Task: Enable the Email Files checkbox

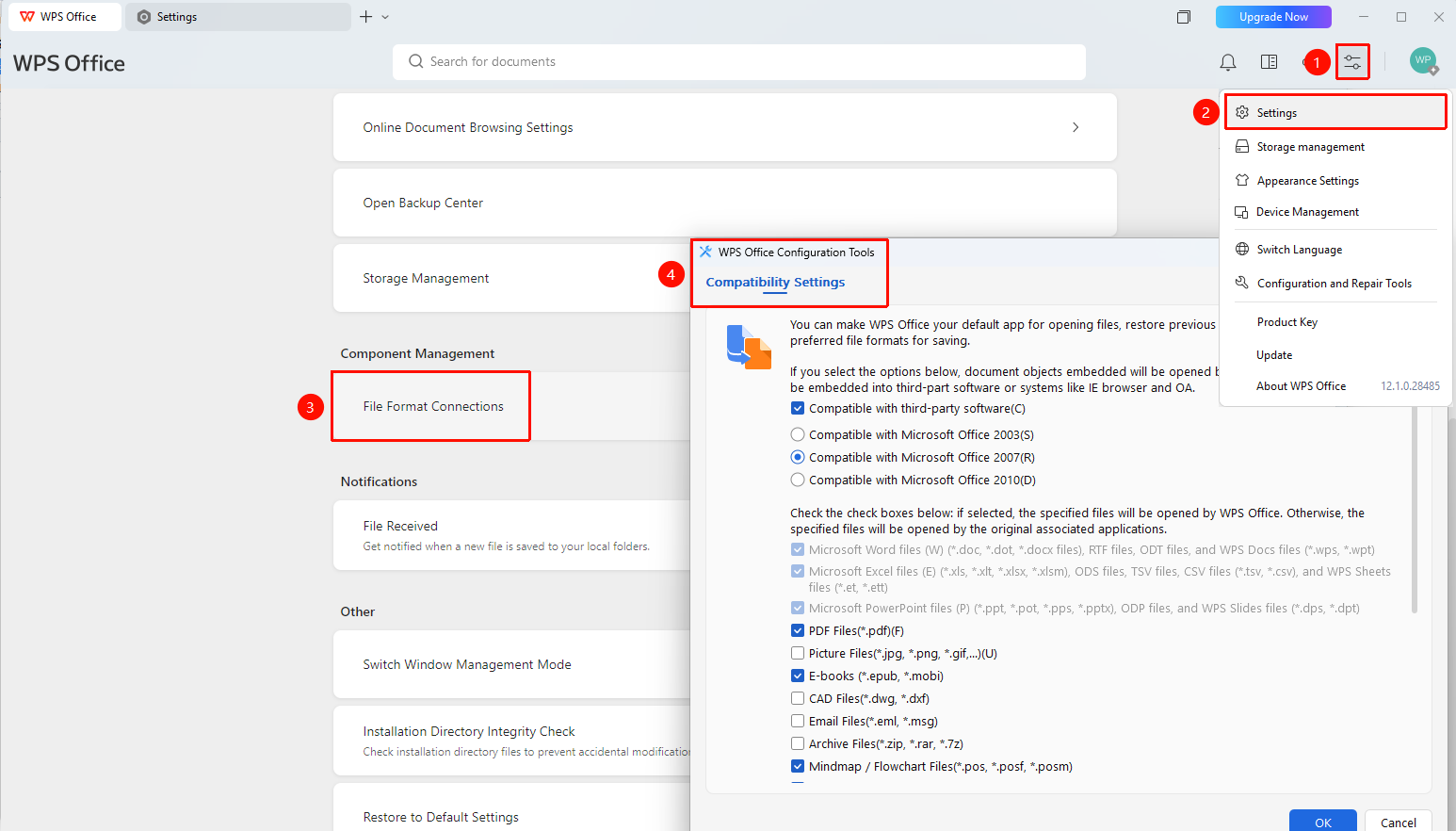Action: [x=798, y=722]
